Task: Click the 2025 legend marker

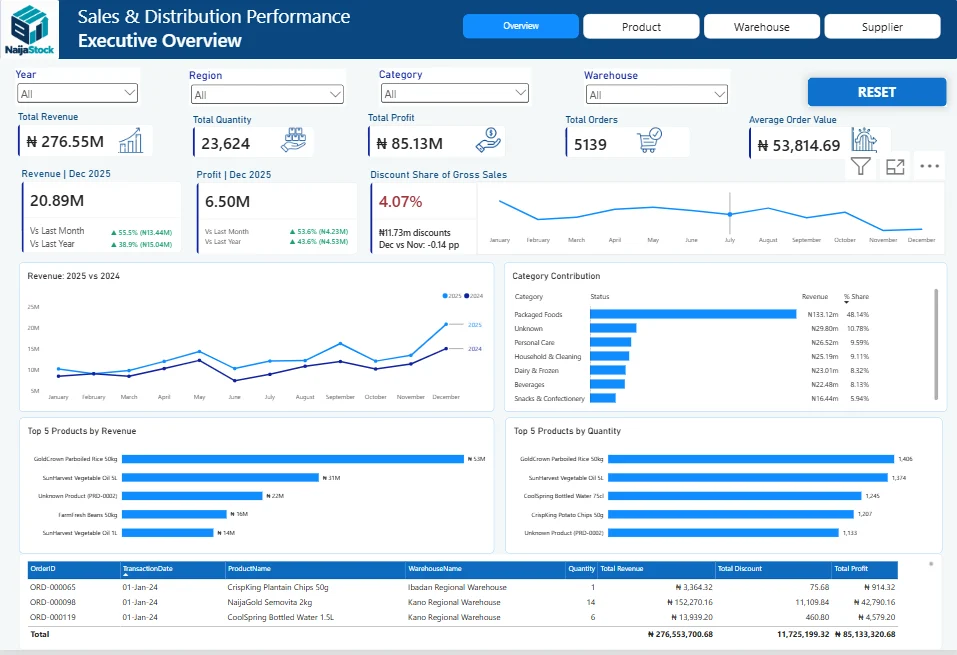Action: [x=445, y=296]
